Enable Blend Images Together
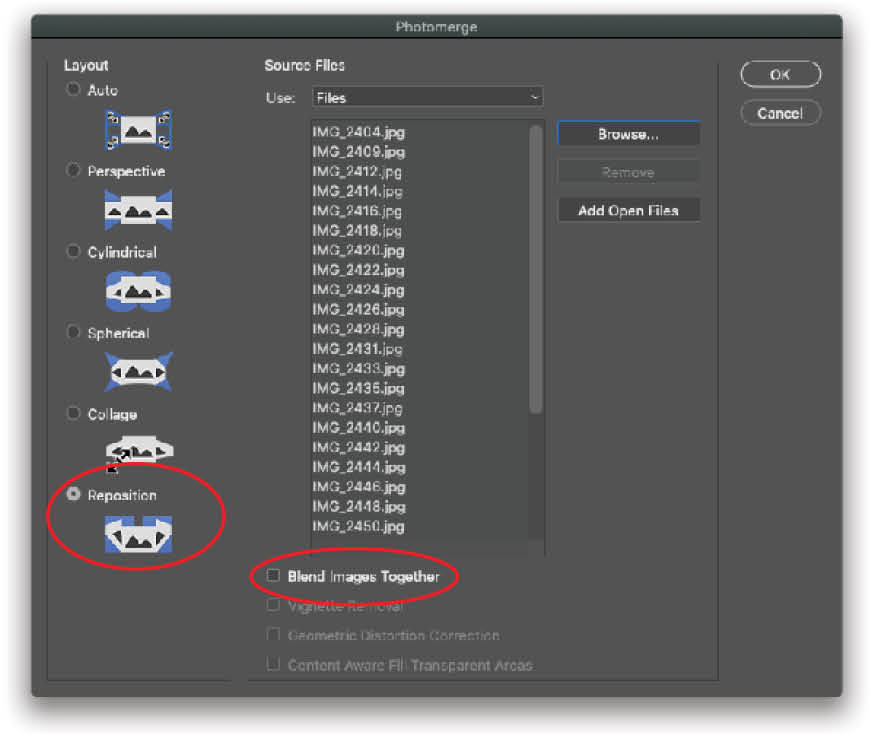This screenshot has width=870, height=736. tap(273, 576)
